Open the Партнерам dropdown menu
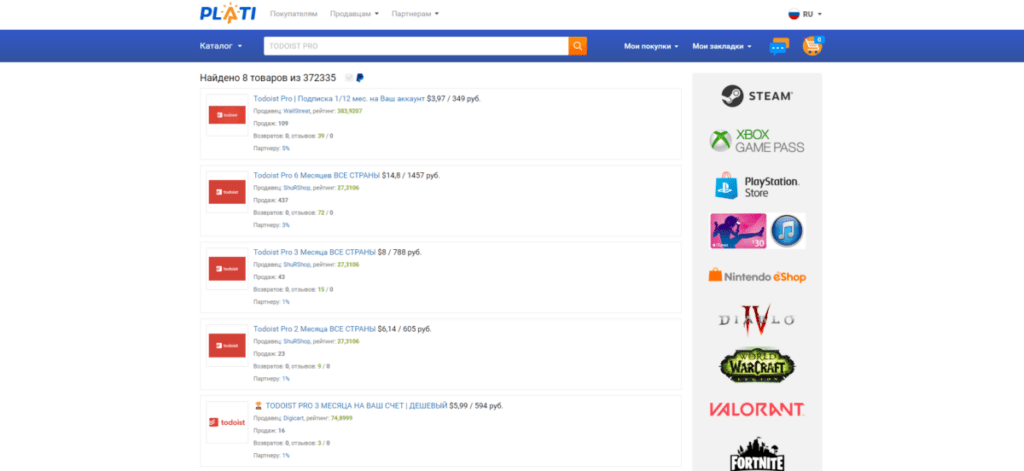Screen dimensions: 1024x471 pos(415,14)
